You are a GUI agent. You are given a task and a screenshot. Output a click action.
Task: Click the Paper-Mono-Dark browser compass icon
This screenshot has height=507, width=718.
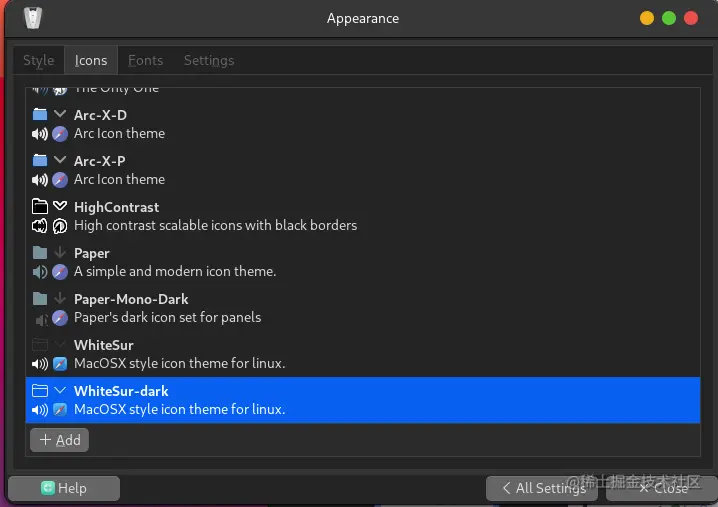pos(60,318)
